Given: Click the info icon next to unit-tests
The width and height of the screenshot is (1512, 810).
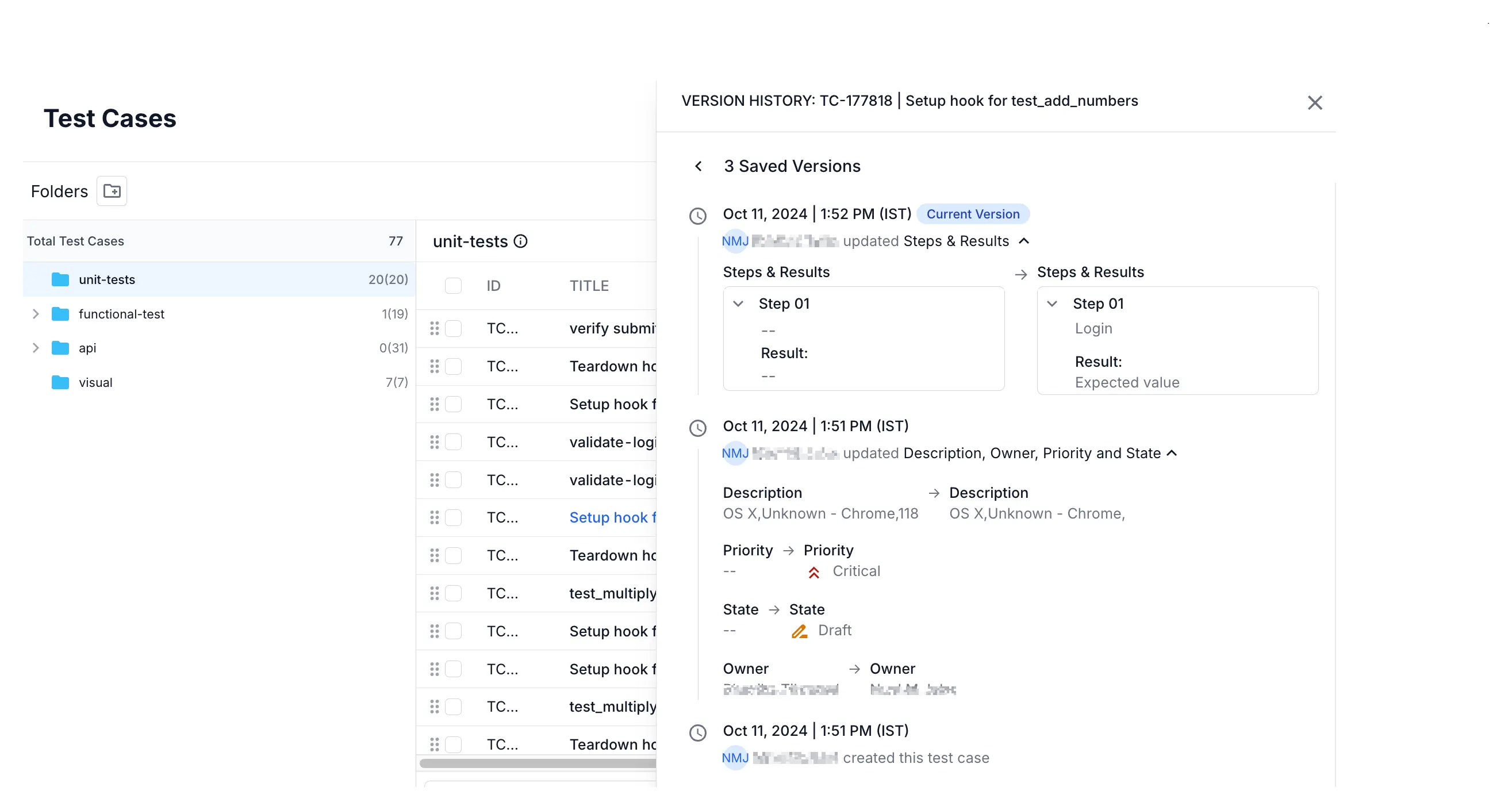Looking at the screenshot, I should tap(522, 241).
